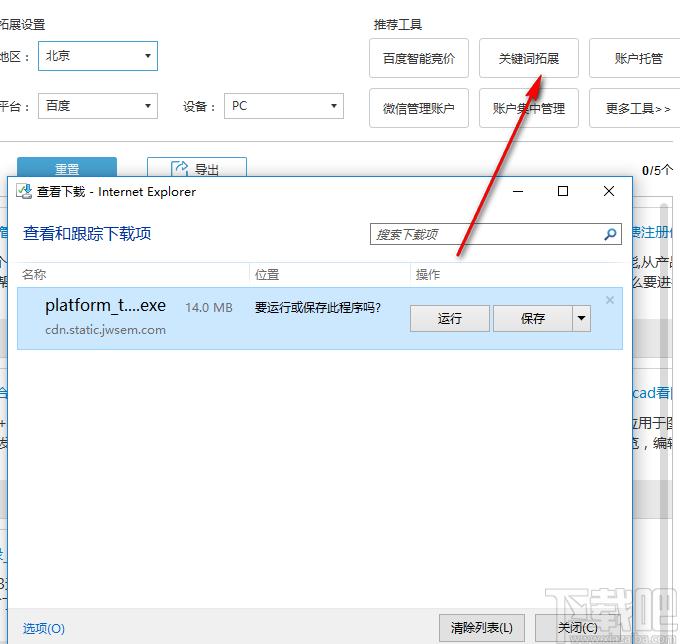Expand the 保存 dropdown arrow
680x644 pixels.
[582, 318]
